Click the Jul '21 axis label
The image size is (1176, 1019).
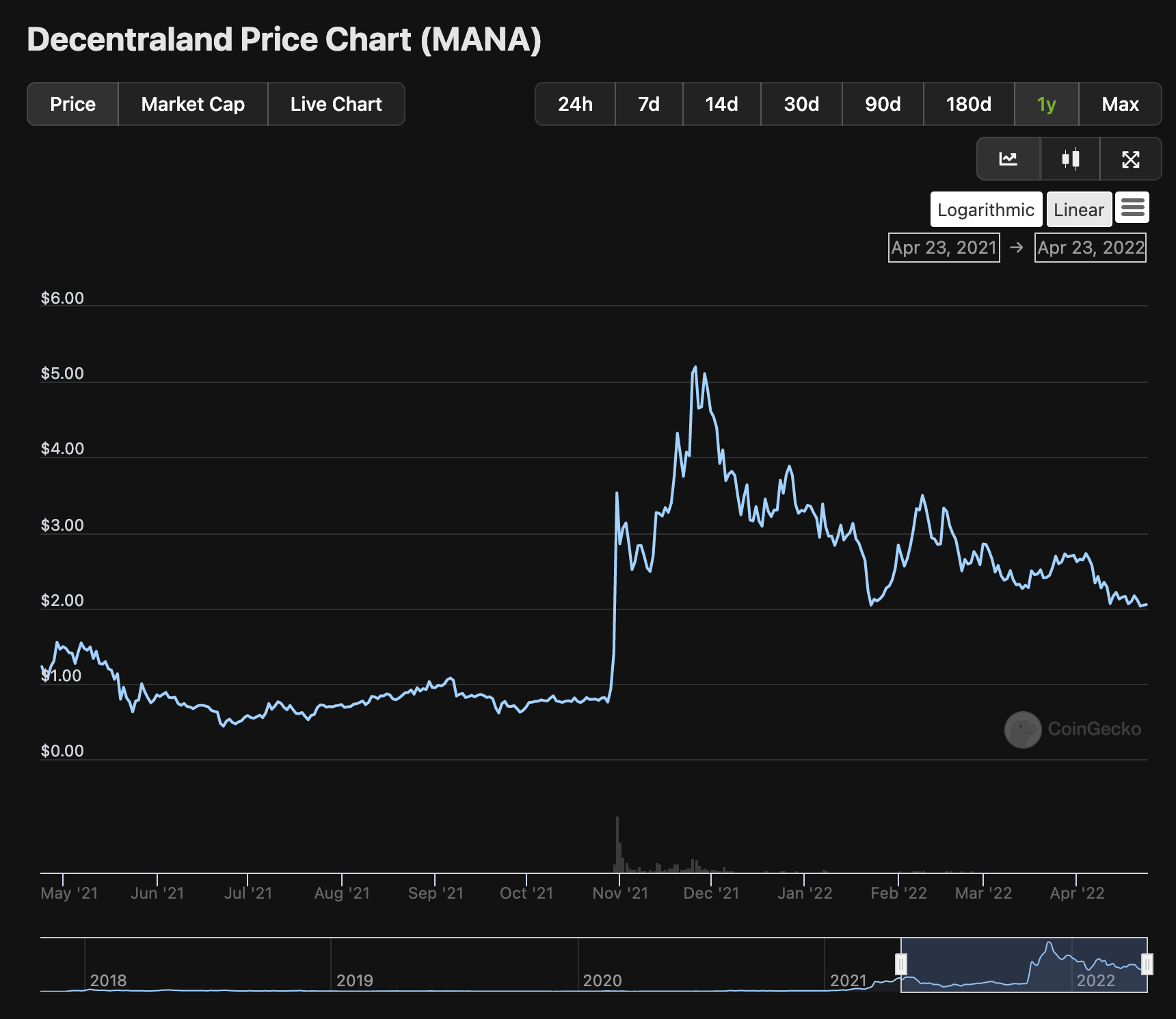click(248, 893)
